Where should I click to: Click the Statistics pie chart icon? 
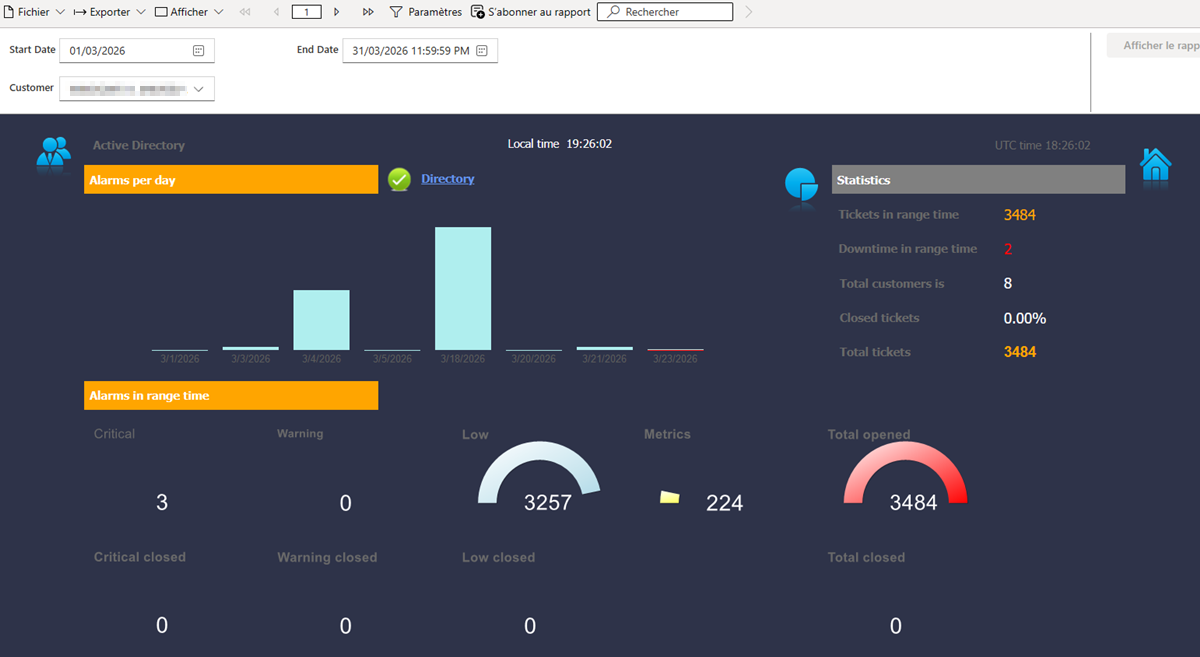tap(801, 184)
